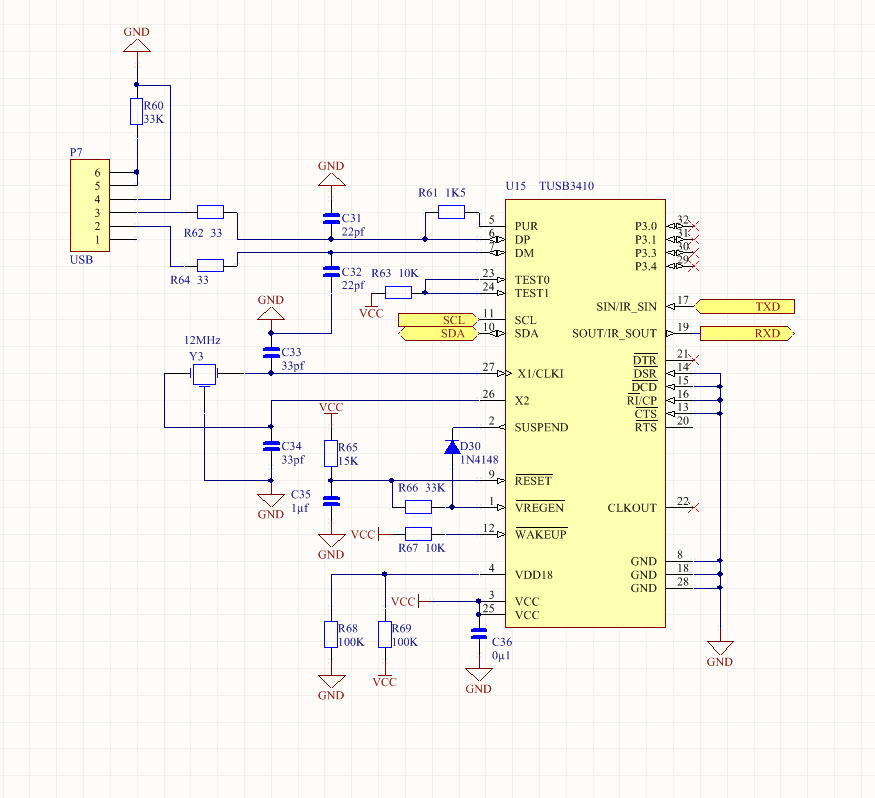Click the "RESET" pin name

pyautogui.click(x=533, y=481)
